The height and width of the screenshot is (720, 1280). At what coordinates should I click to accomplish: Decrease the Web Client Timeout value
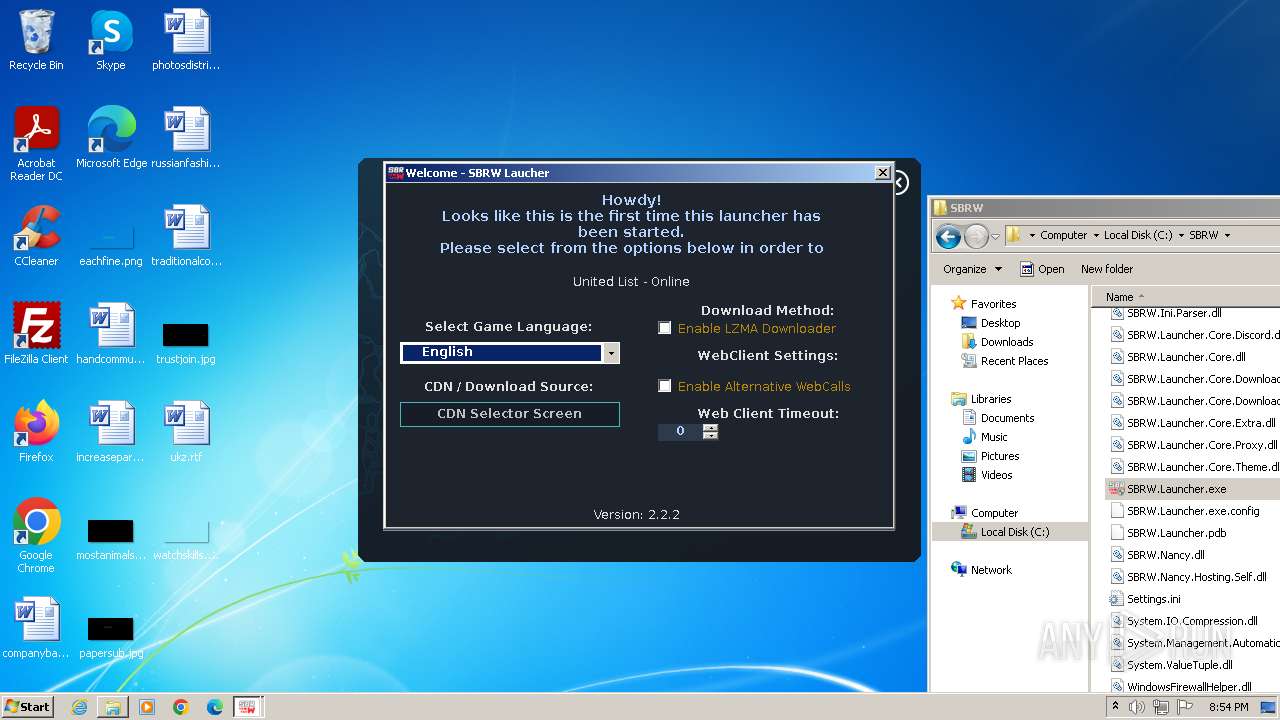coord(711,436)
